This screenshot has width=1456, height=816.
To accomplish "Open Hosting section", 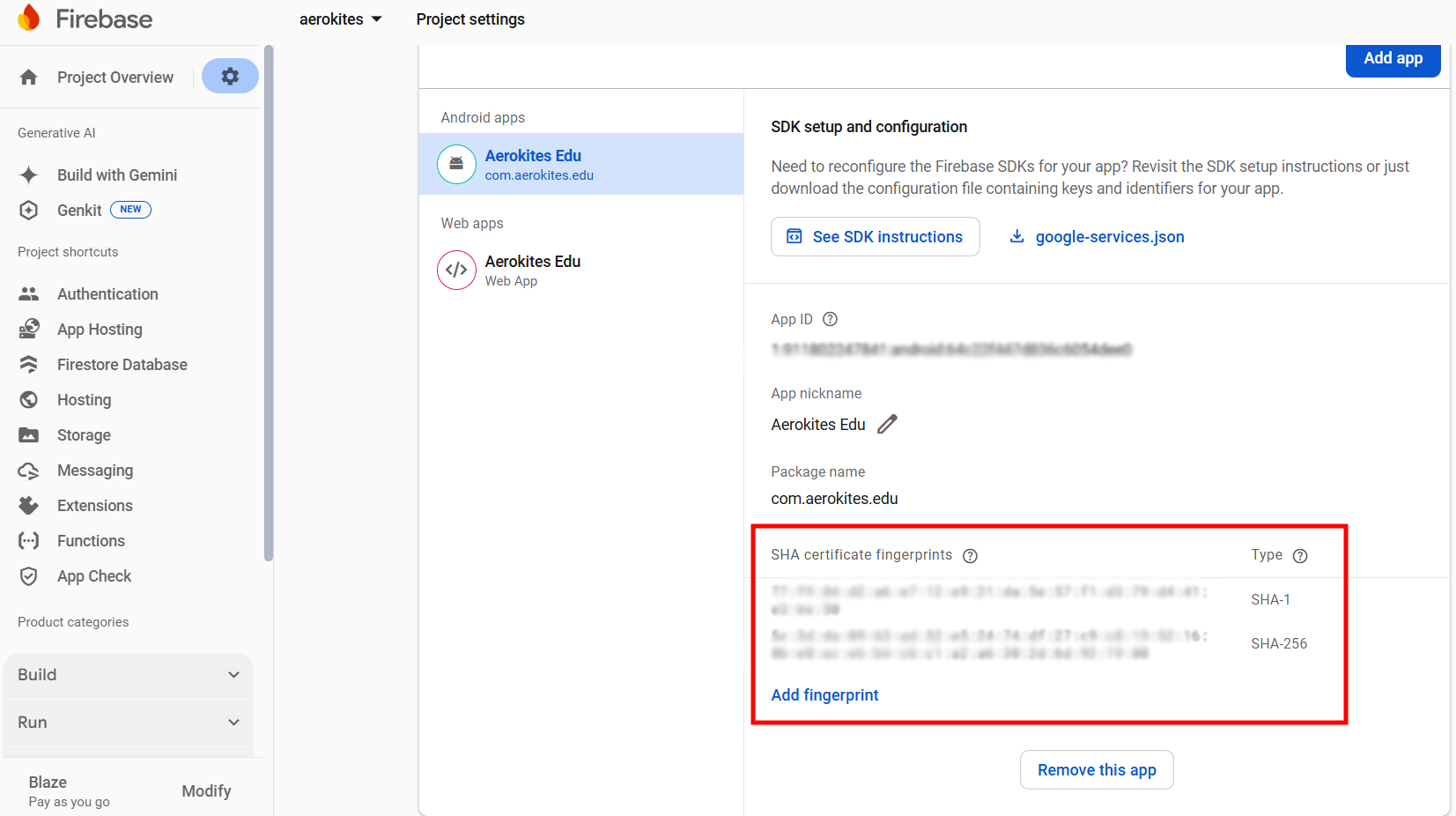I will [x=85, y=399].
